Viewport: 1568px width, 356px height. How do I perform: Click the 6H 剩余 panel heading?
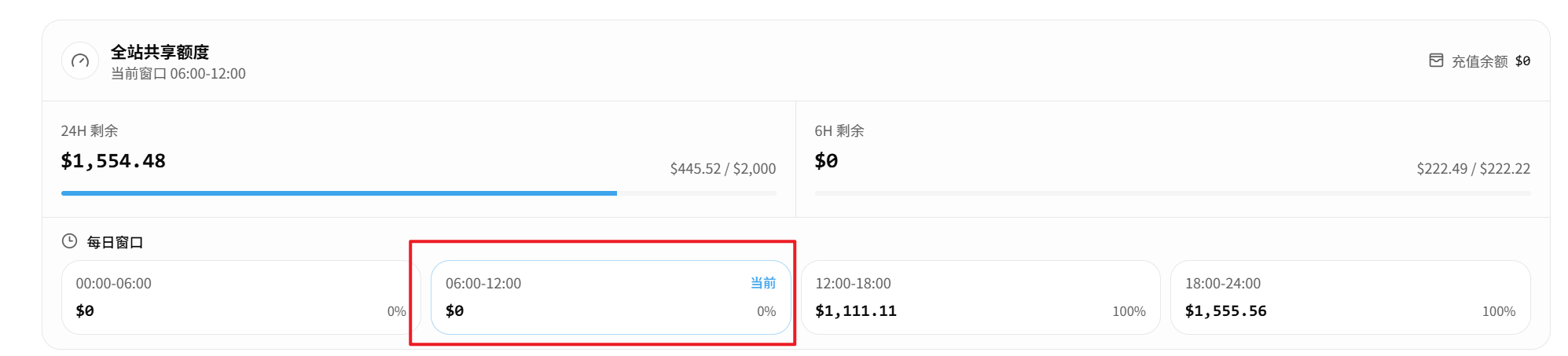click(x=839, y=130)
